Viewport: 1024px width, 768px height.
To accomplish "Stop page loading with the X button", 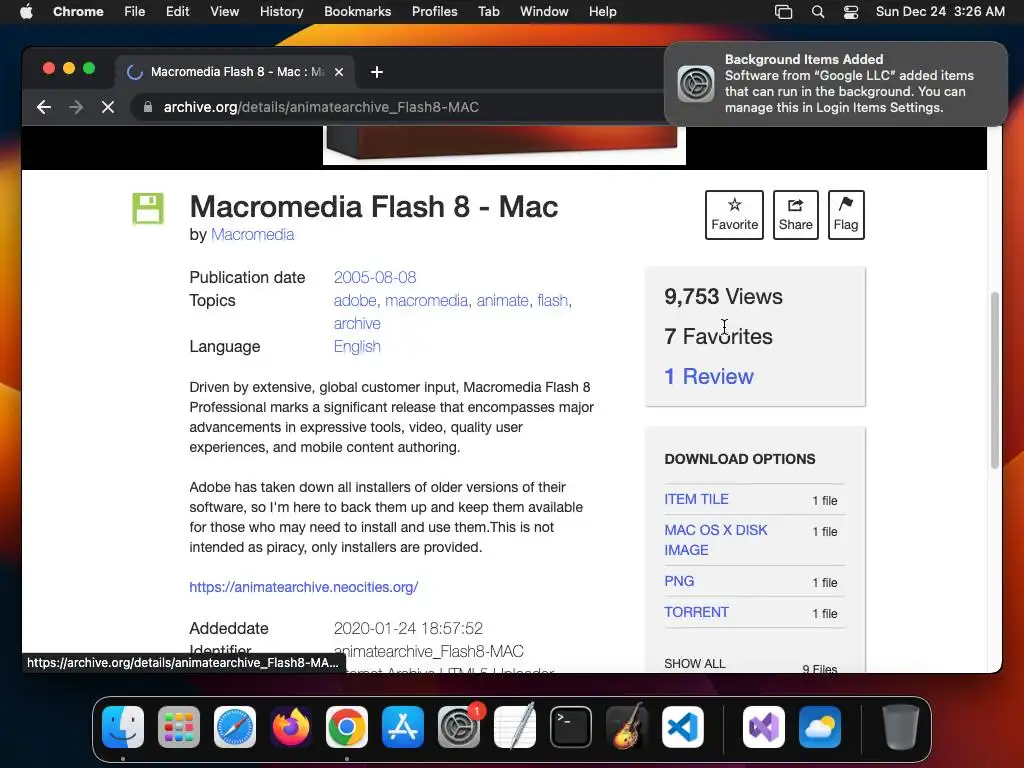I will 108,107.
